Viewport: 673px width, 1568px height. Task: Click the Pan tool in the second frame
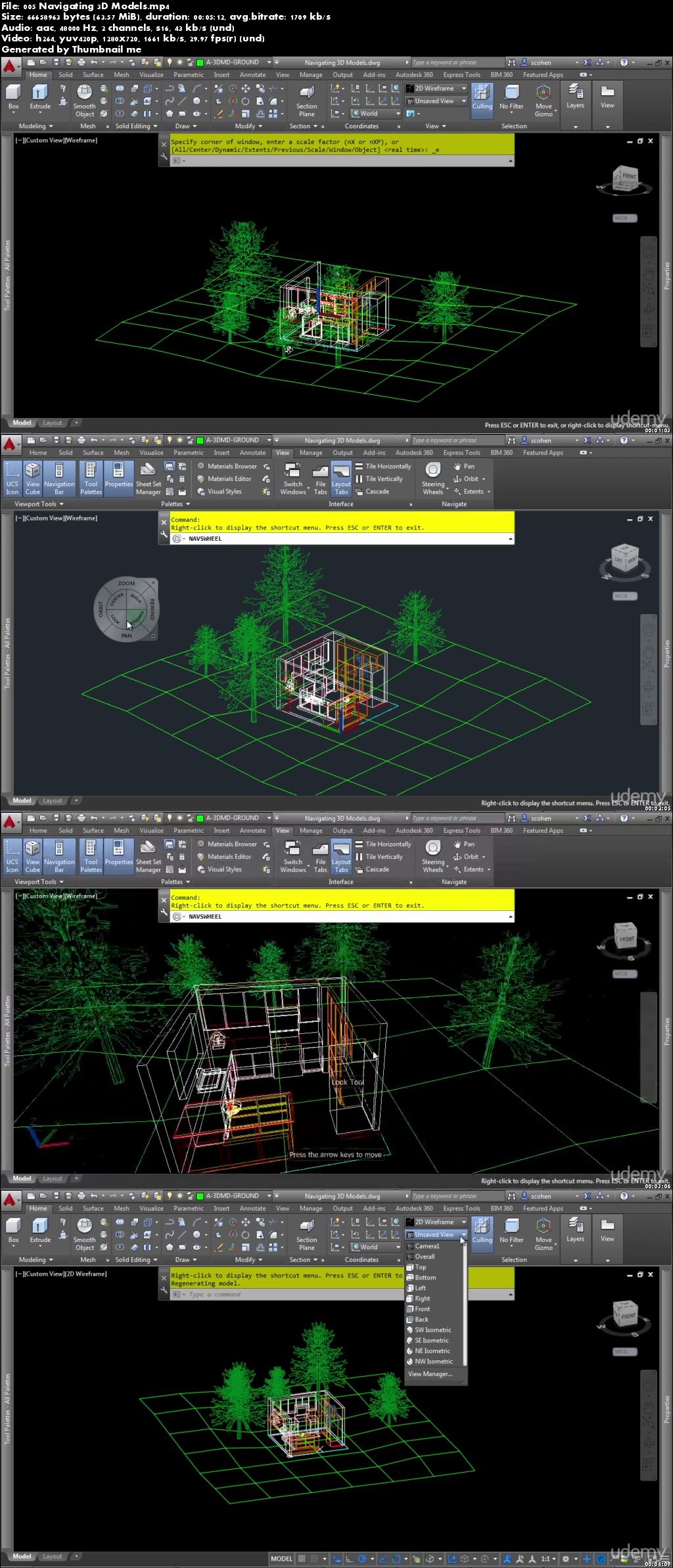point(464,466)
